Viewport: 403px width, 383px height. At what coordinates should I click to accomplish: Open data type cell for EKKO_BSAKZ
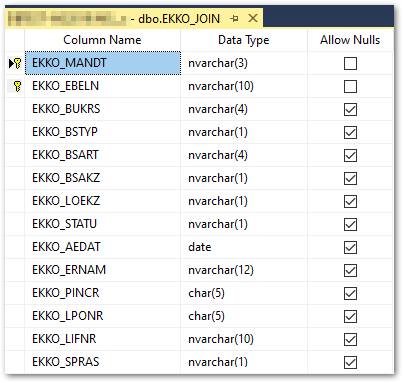point(244,178)
